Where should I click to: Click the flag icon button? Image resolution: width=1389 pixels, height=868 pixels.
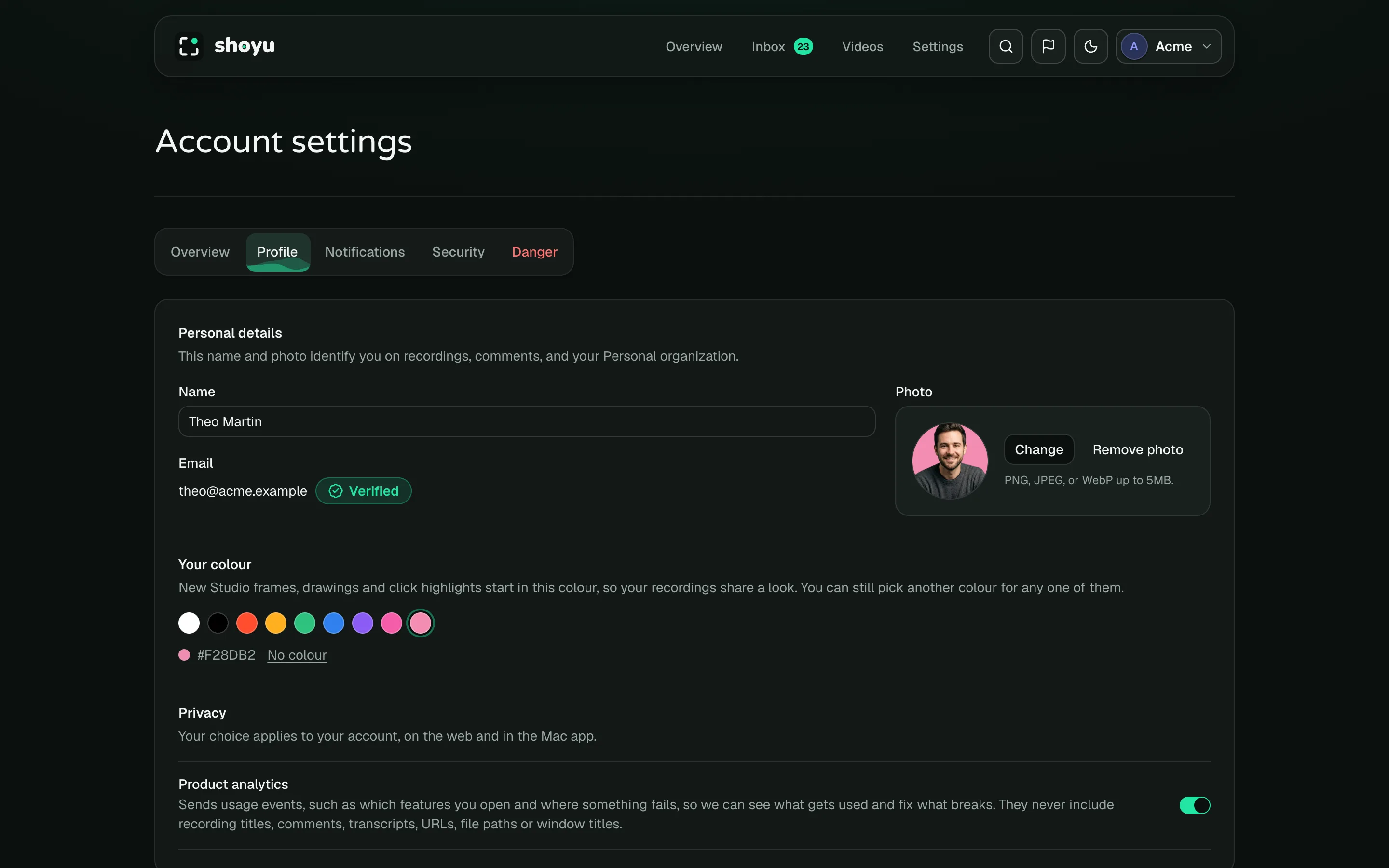click(1048, 46)
